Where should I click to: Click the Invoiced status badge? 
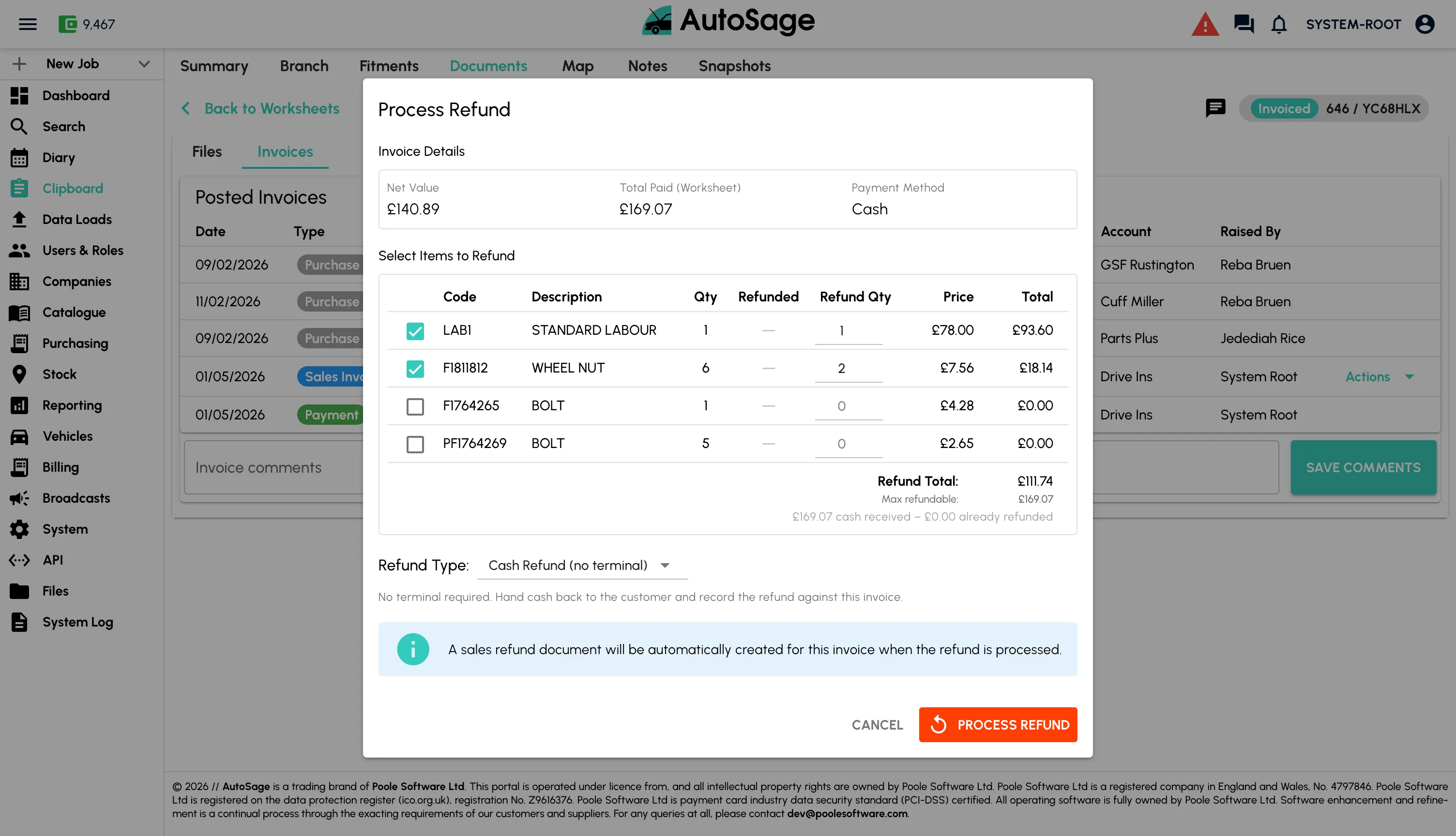[x=1284, y=108]
